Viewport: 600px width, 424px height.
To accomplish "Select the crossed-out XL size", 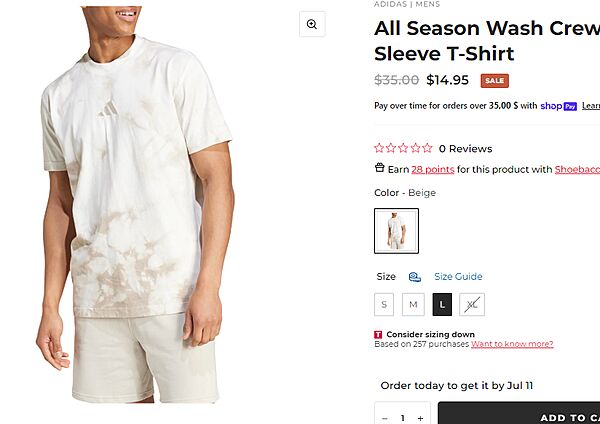I will tap(472, 304).
